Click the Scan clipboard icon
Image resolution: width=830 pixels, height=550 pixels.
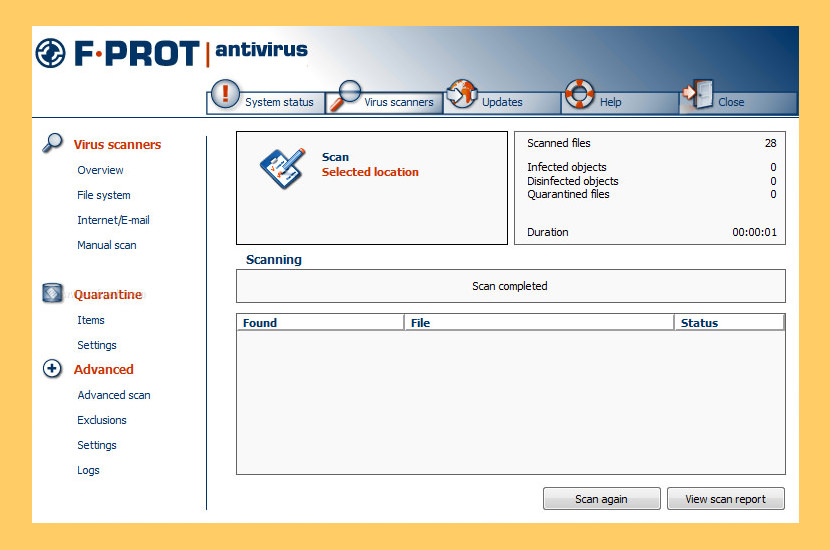pos(282,166)
